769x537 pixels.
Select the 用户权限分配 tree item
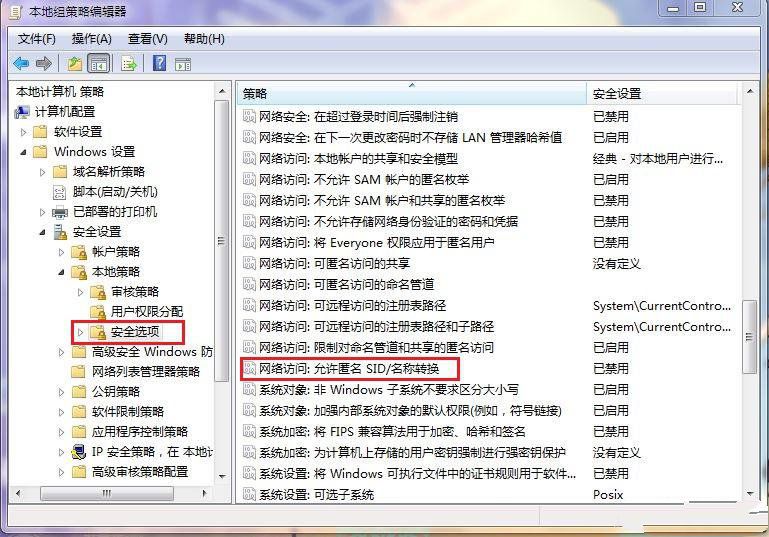[147, 312]
